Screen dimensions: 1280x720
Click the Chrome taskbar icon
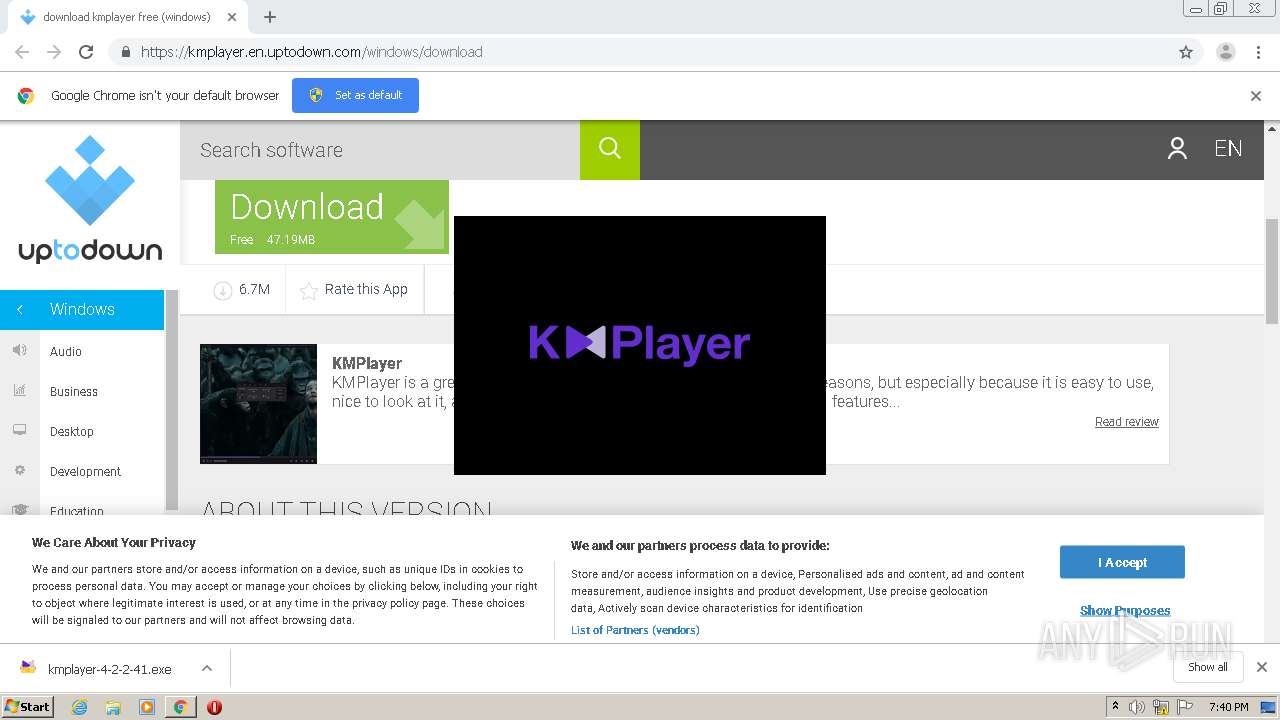click(x=180, y=707)
